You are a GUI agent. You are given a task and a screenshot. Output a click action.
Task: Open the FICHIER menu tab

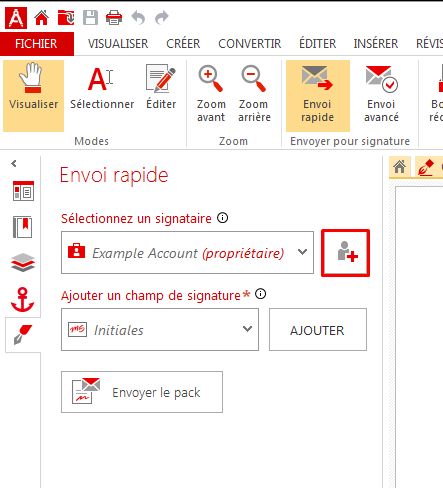tap(37, 44)
